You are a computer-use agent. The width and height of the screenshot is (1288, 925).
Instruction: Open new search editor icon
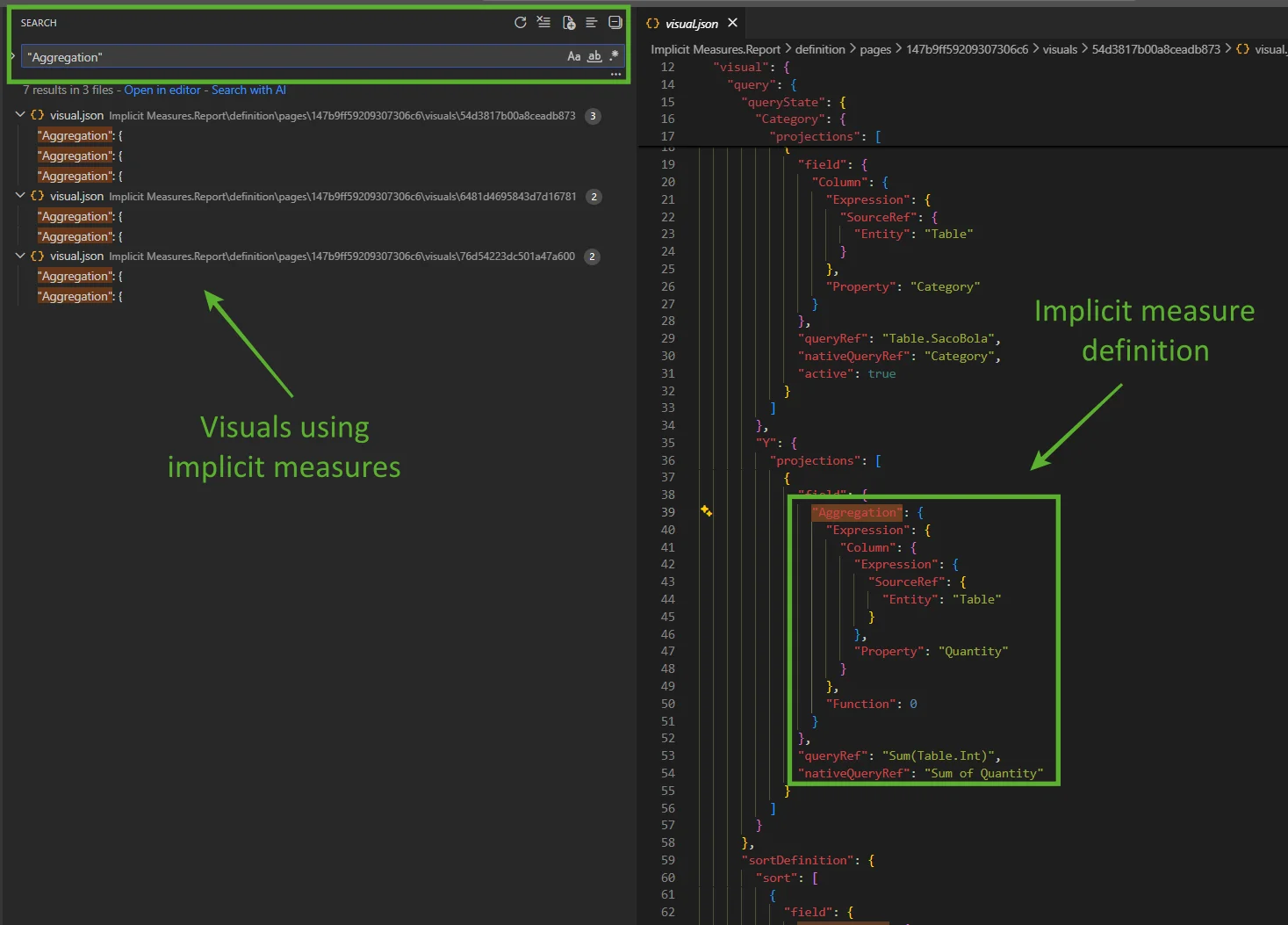pos(568,23)
